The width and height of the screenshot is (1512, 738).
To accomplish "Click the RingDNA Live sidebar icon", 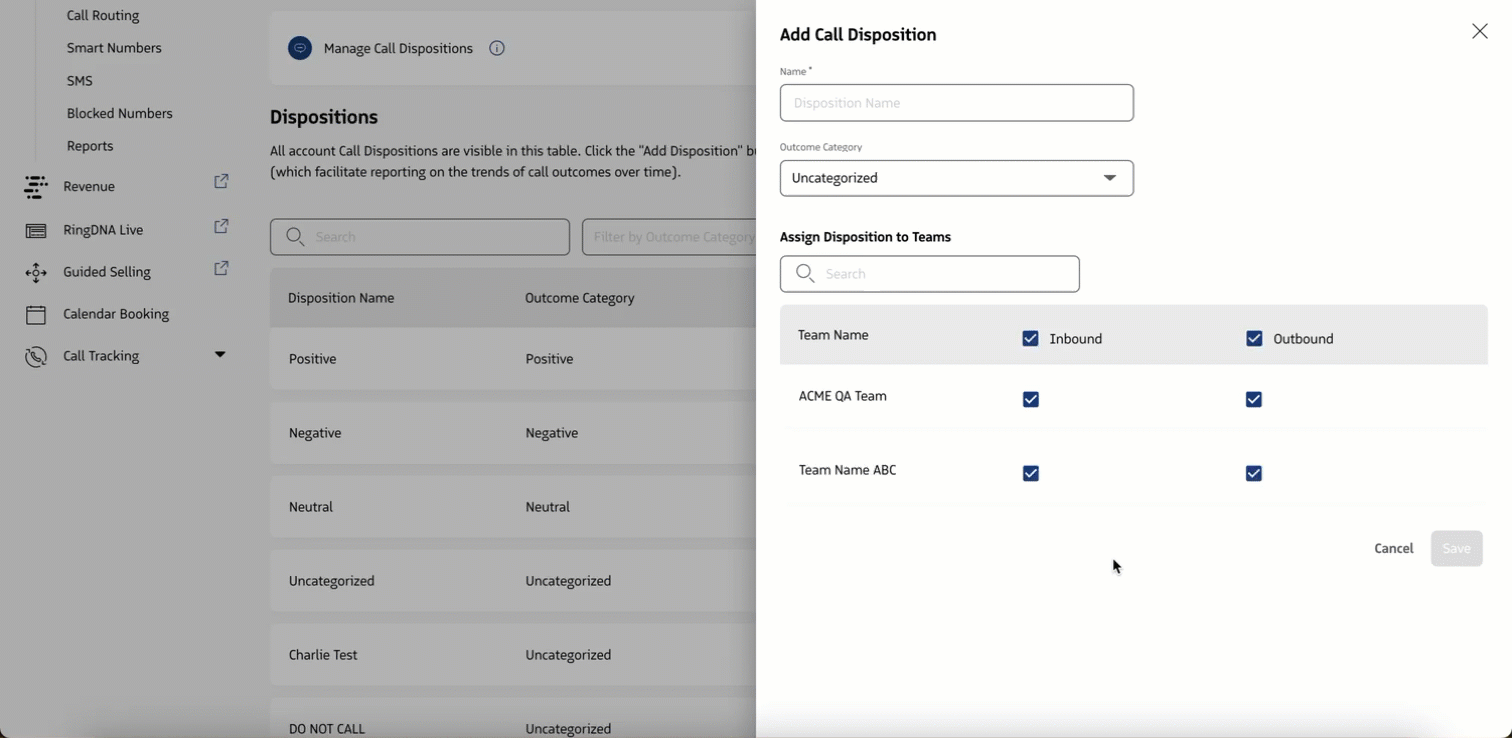I will (36, 231).
